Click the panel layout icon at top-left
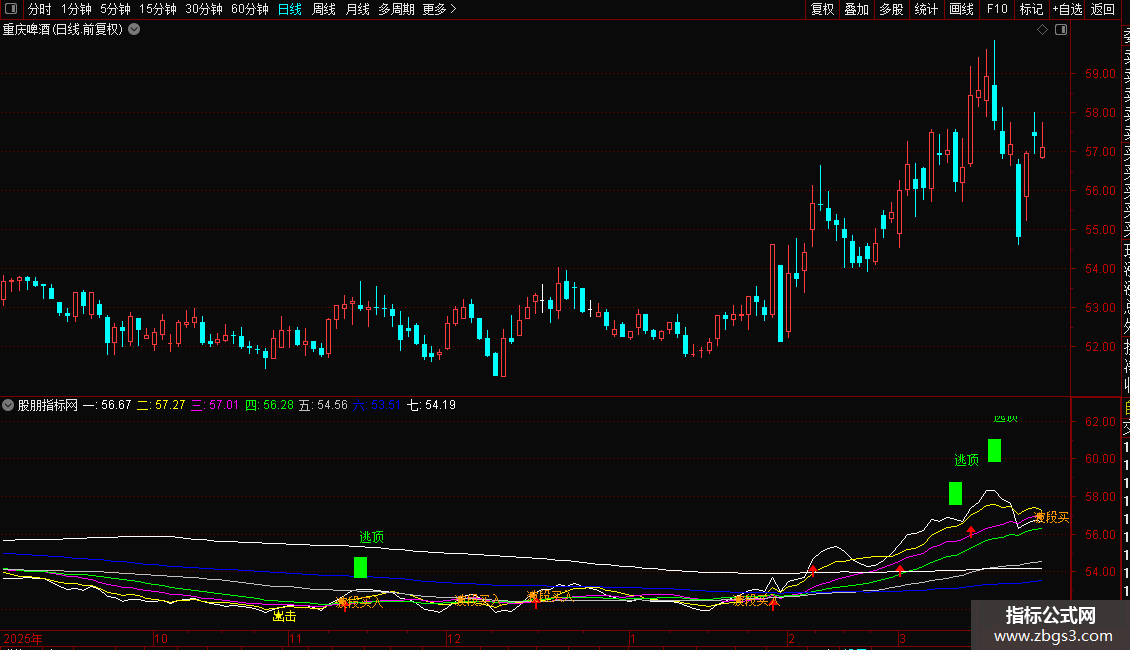Viewport: 1130px width, 650px height. [x=11, y=10]
